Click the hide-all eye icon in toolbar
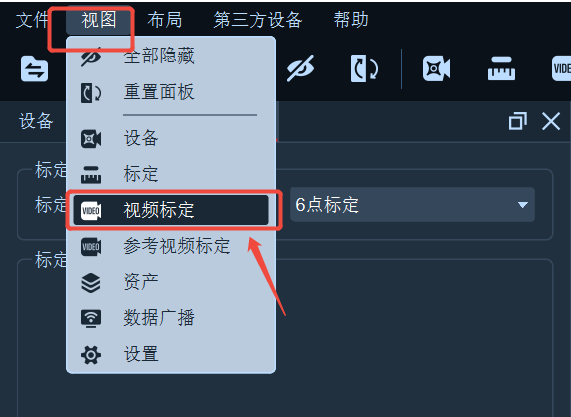Viewport: 571px width, 417px height. click(300, 68)
